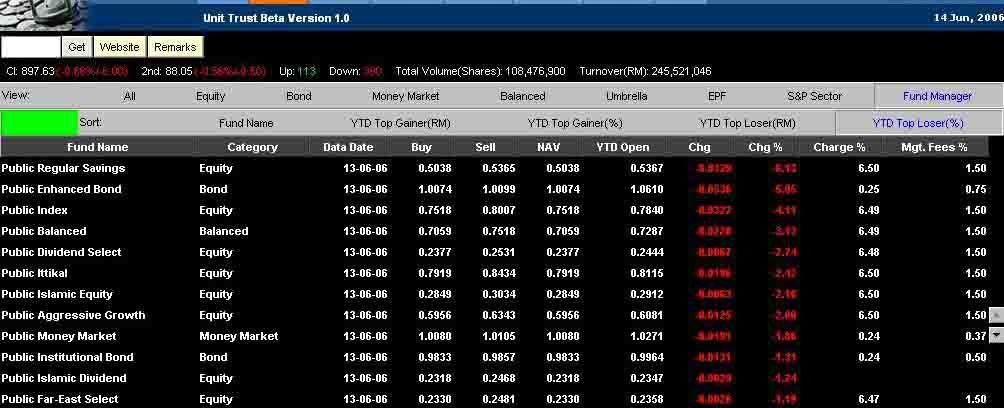Select Public Money Market fund name
Image resolution: width=1004 pixels, height=408 pixels.
[x=59, y=336]
